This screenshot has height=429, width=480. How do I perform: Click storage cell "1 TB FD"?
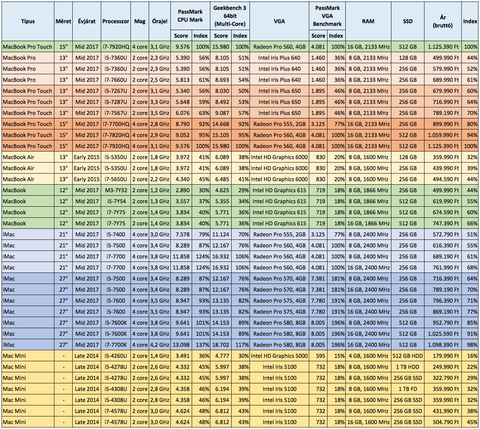[408, 389]
